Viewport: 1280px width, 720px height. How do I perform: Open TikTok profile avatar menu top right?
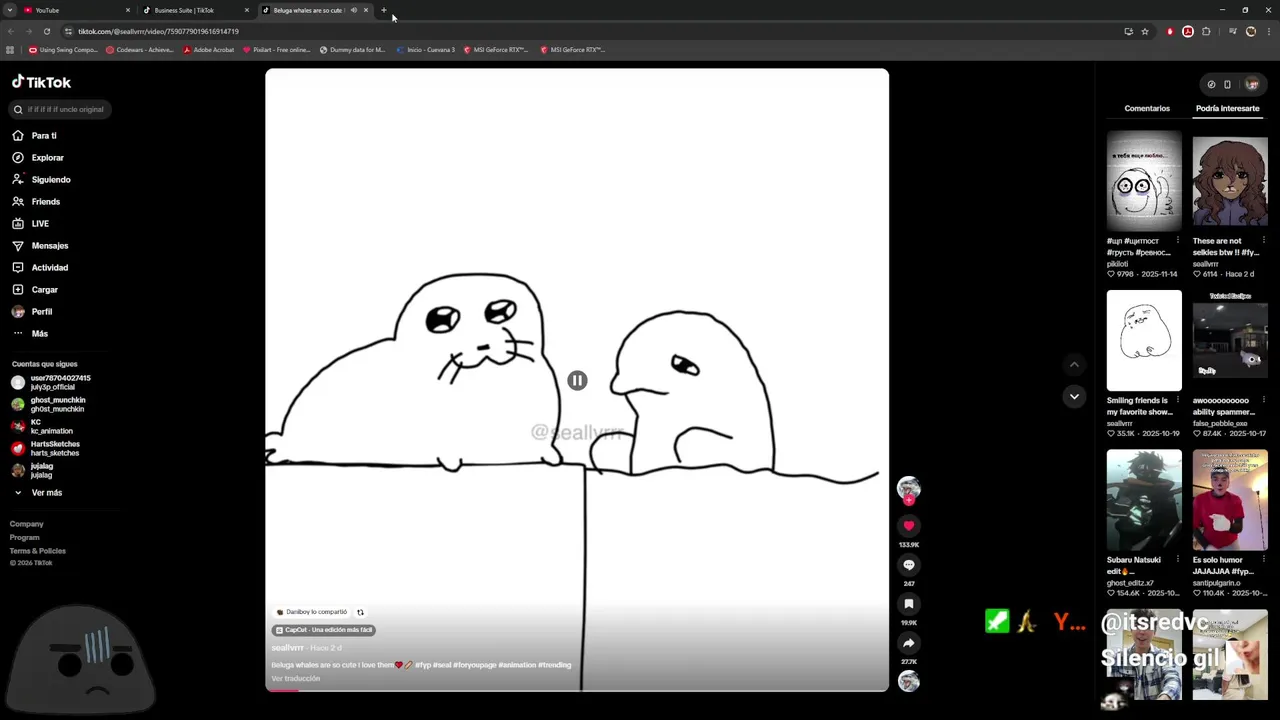1252,84
